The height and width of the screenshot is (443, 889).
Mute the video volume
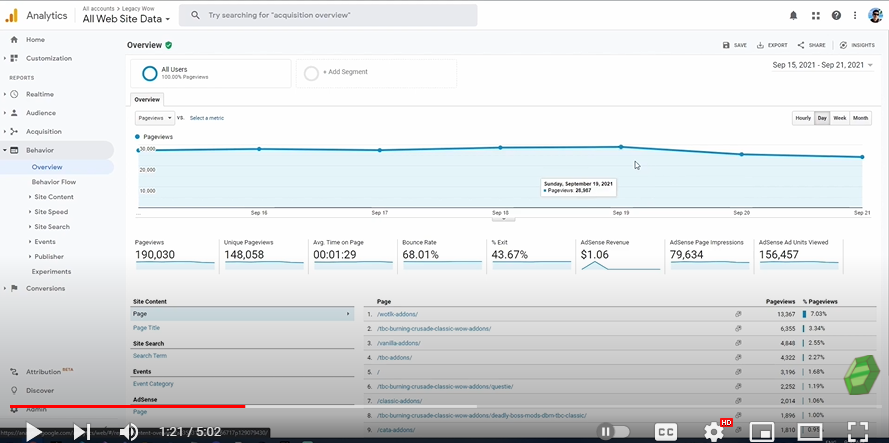pos(129,432)
